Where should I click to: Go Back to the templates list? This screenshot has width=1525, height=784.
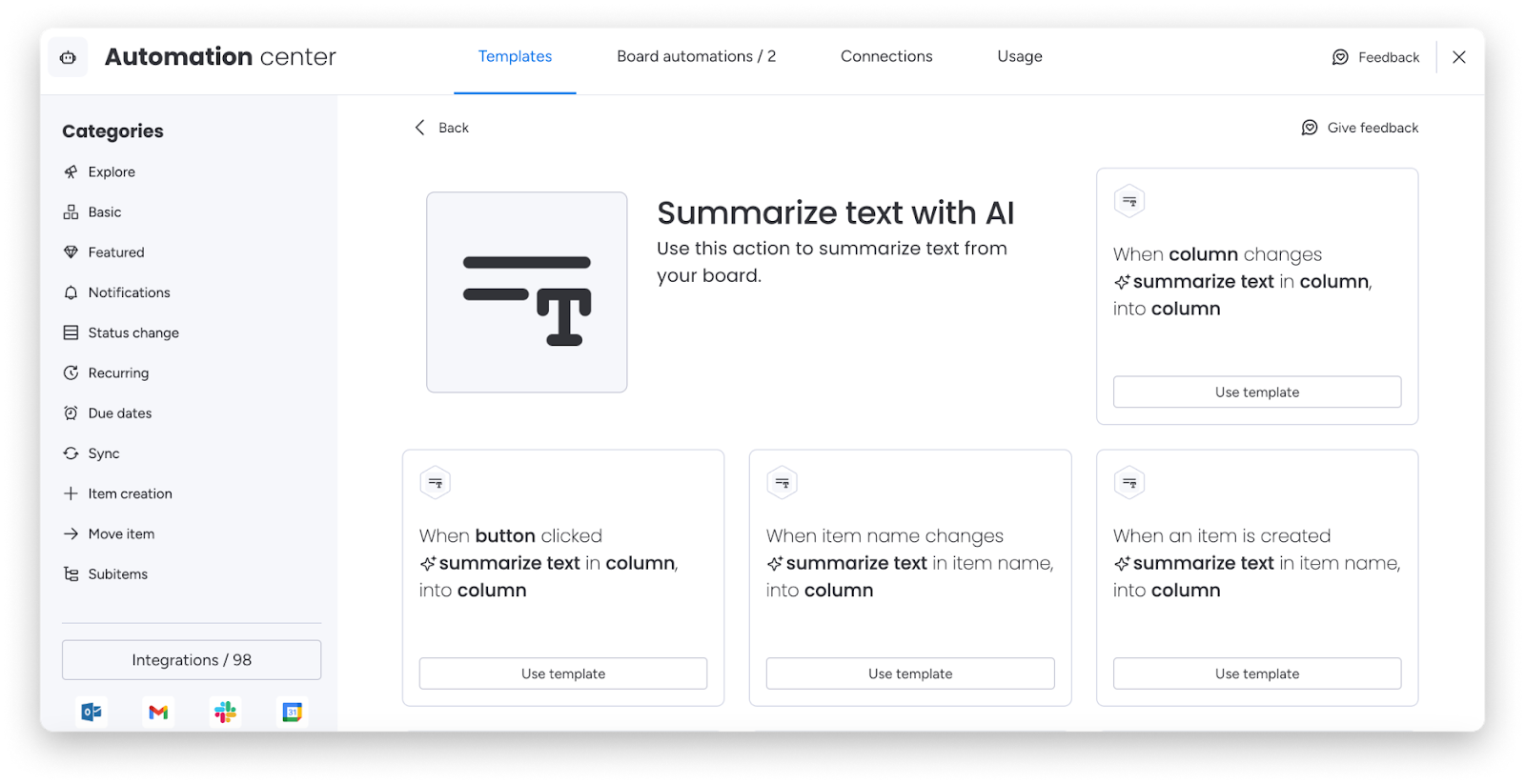pos(441,128)
